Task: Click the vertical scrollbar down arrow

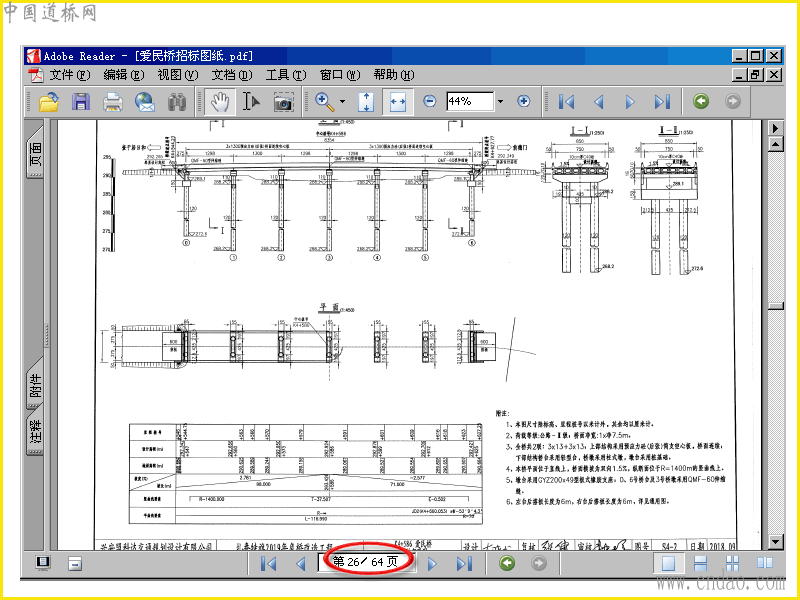Action: [775, 542]
